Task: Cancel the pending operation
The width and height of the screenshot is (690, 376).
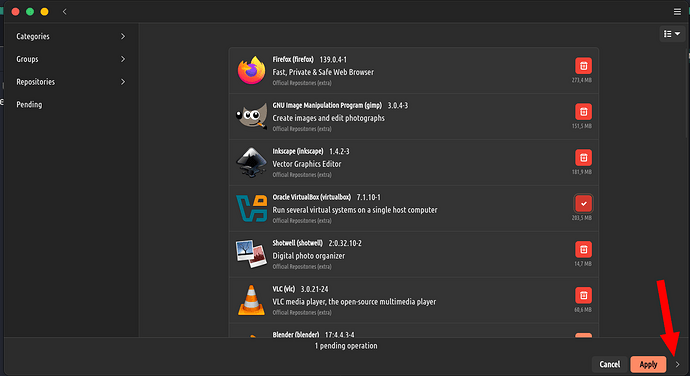Action: (x=609, y=365)
